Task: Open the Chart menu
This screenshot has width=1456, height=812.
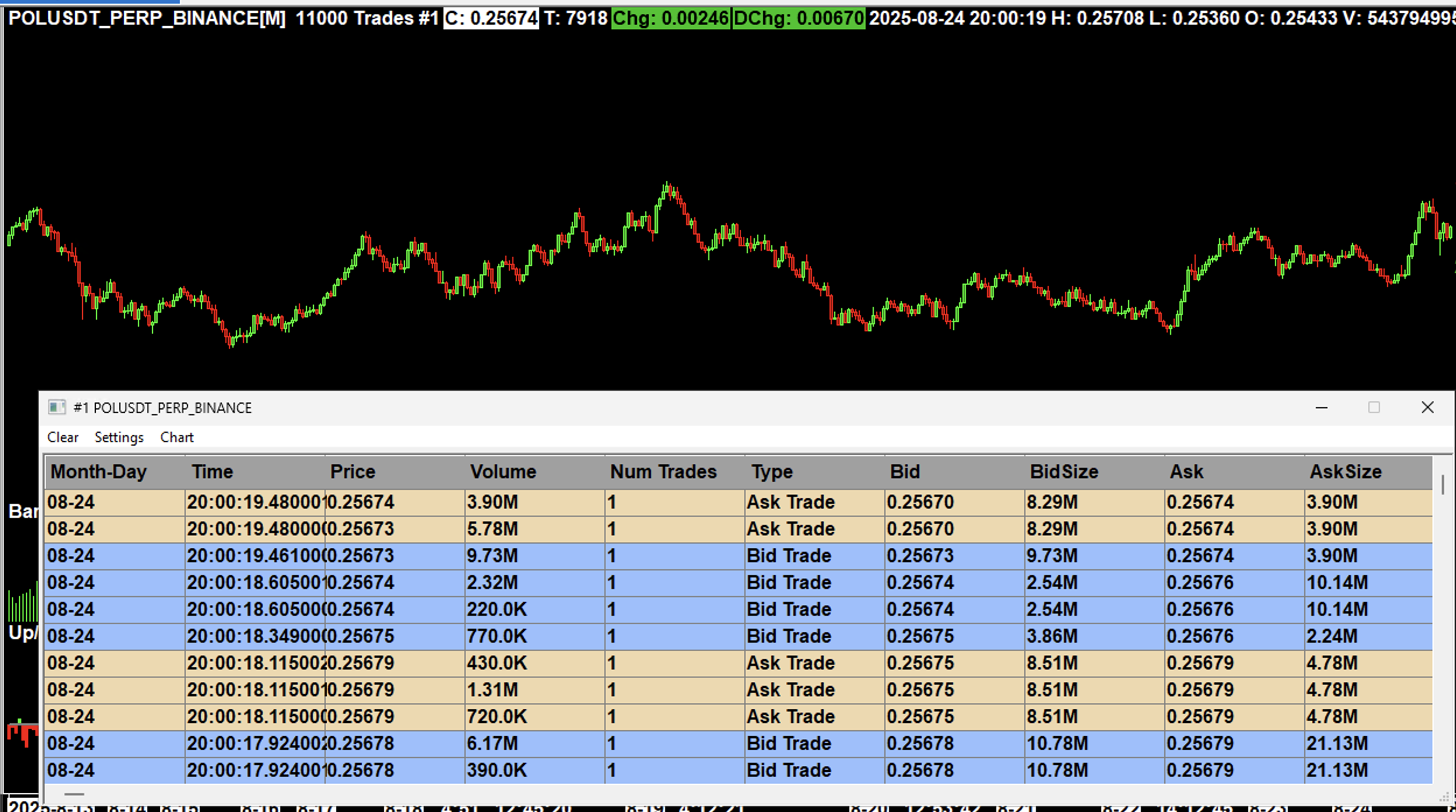Action: [x=177, y=437]
